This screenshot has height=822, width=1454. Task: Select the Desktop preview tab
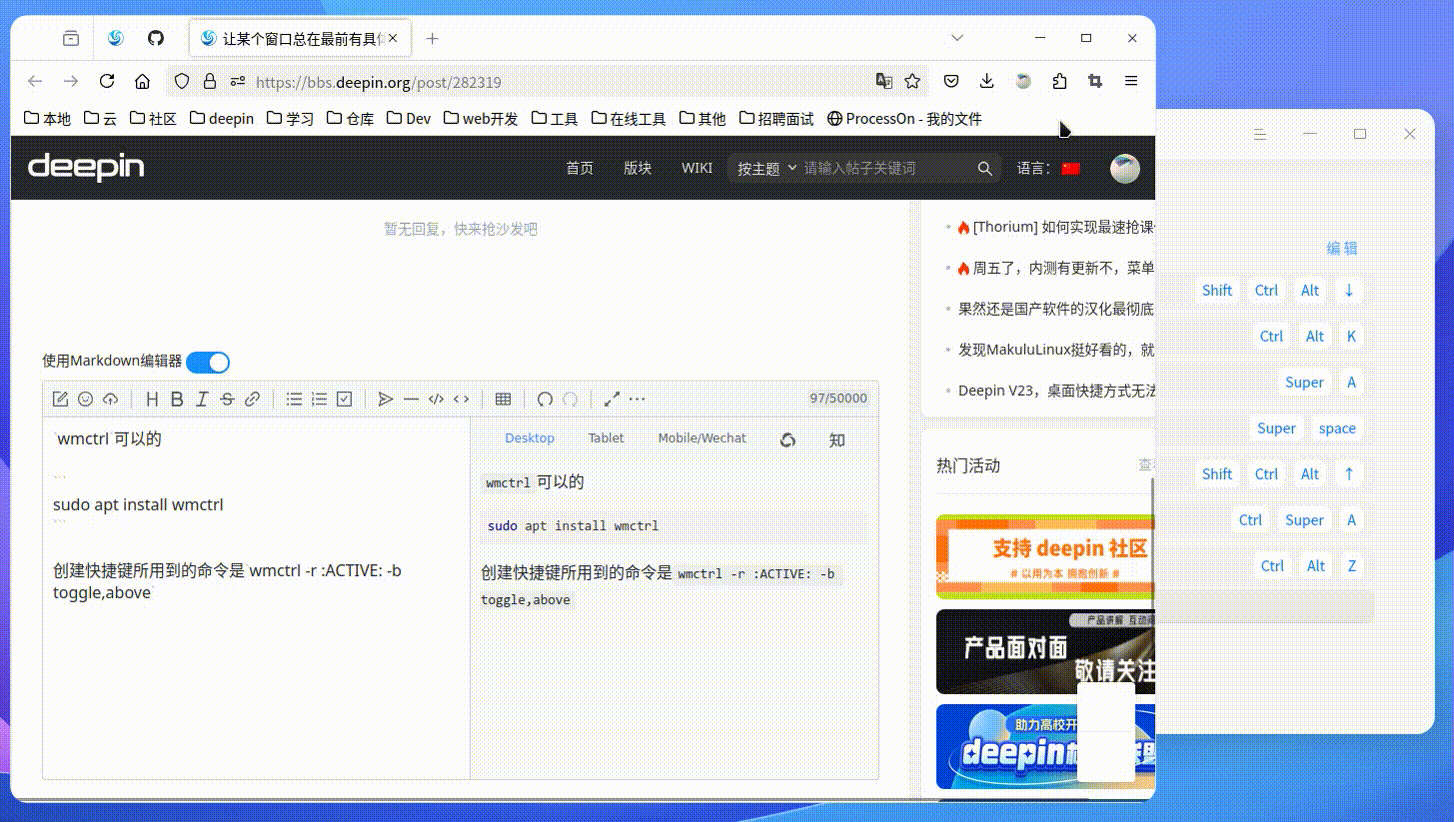coord(529,438)
